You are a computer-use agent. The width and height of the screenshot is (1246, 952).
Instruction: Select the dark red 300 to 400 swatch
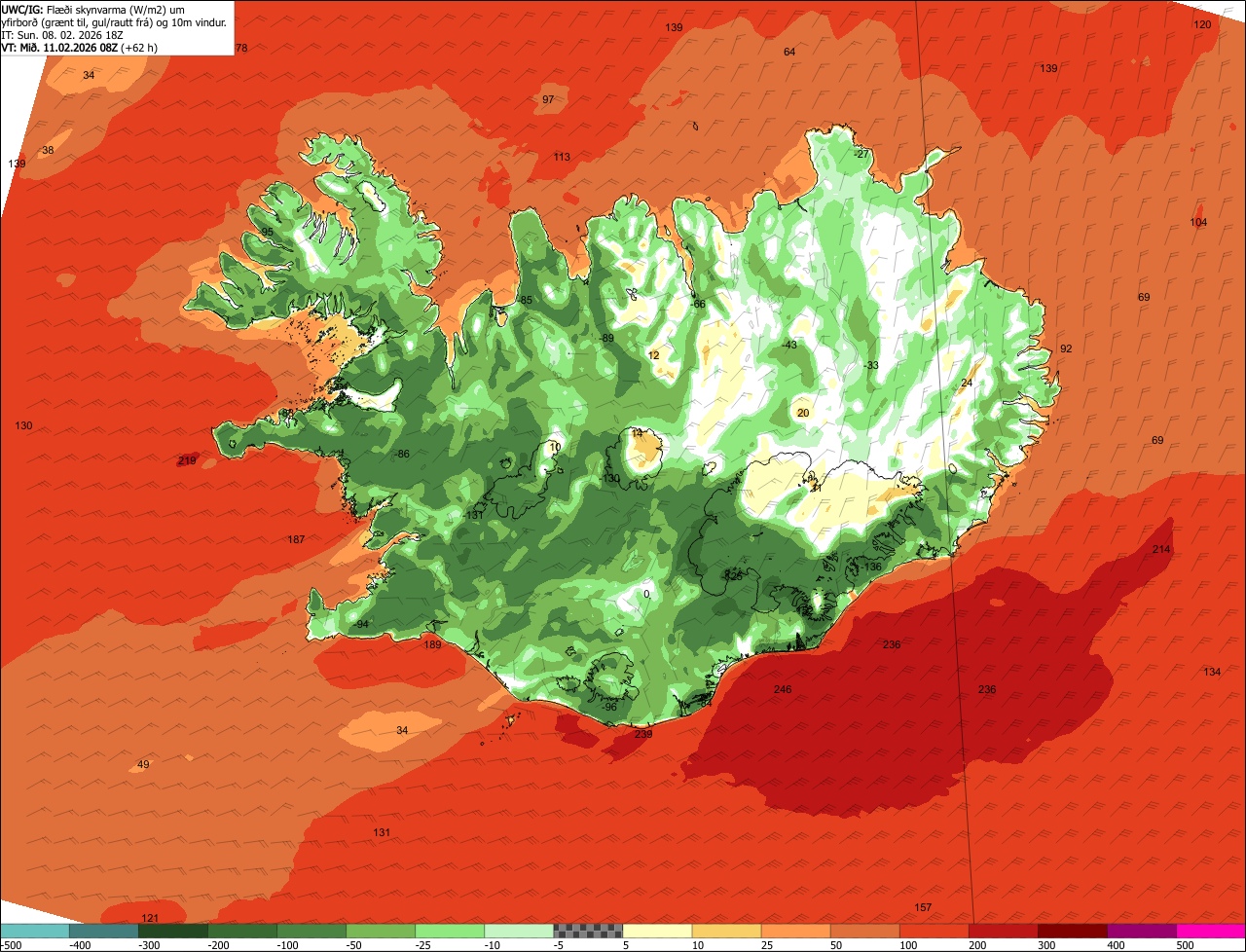[1072, 931]
